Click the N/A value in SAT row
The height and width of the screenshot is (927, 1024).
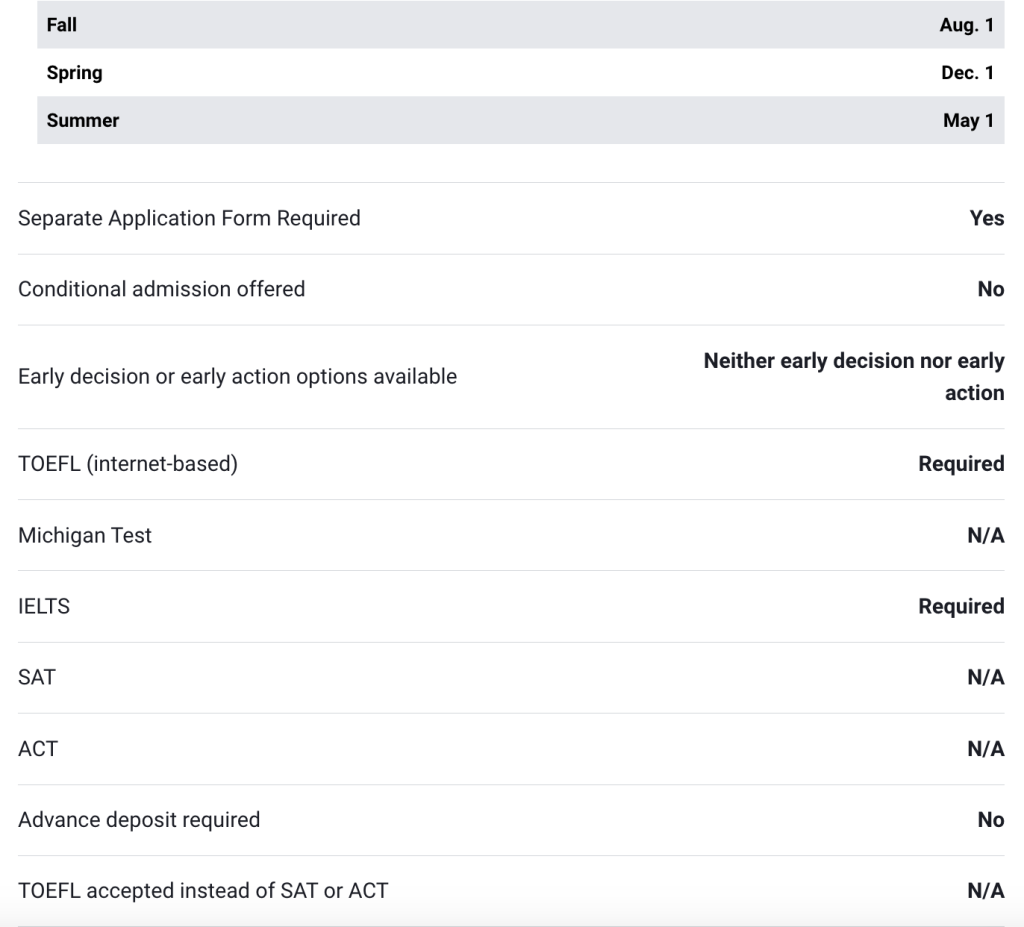(x=986, y=677)
